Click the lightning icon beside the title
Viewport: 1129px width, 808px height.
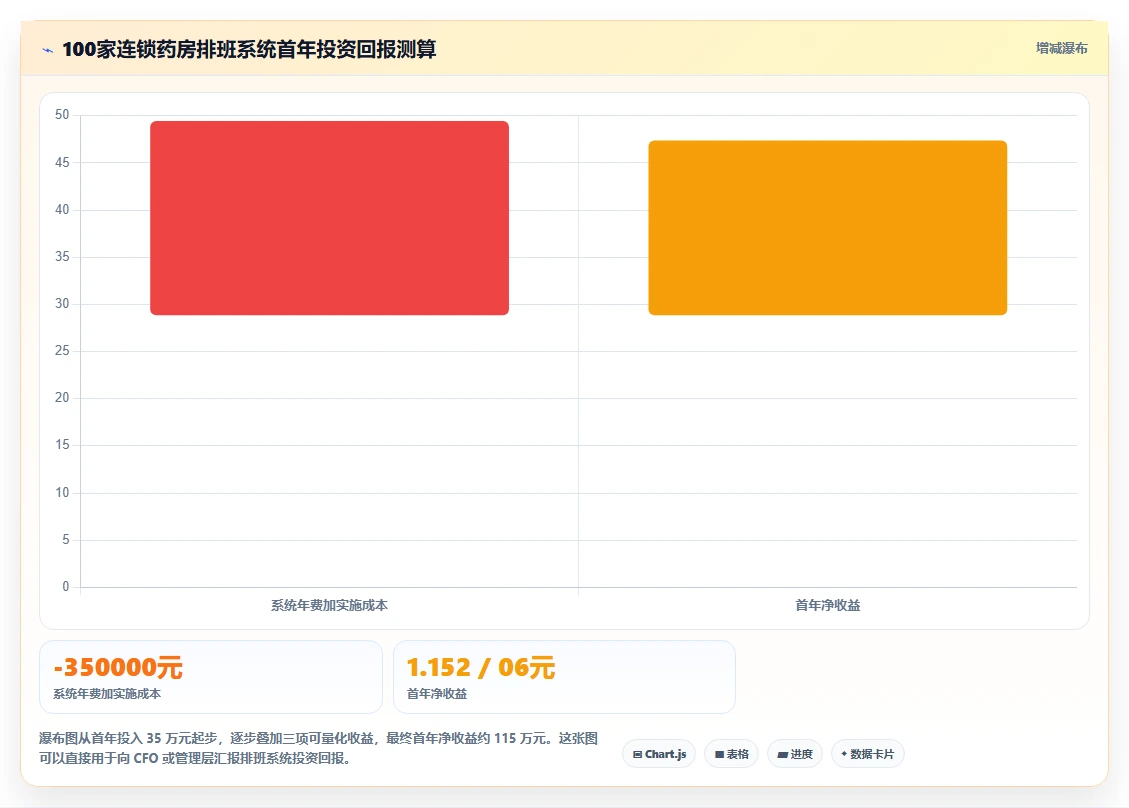(48, 50)
